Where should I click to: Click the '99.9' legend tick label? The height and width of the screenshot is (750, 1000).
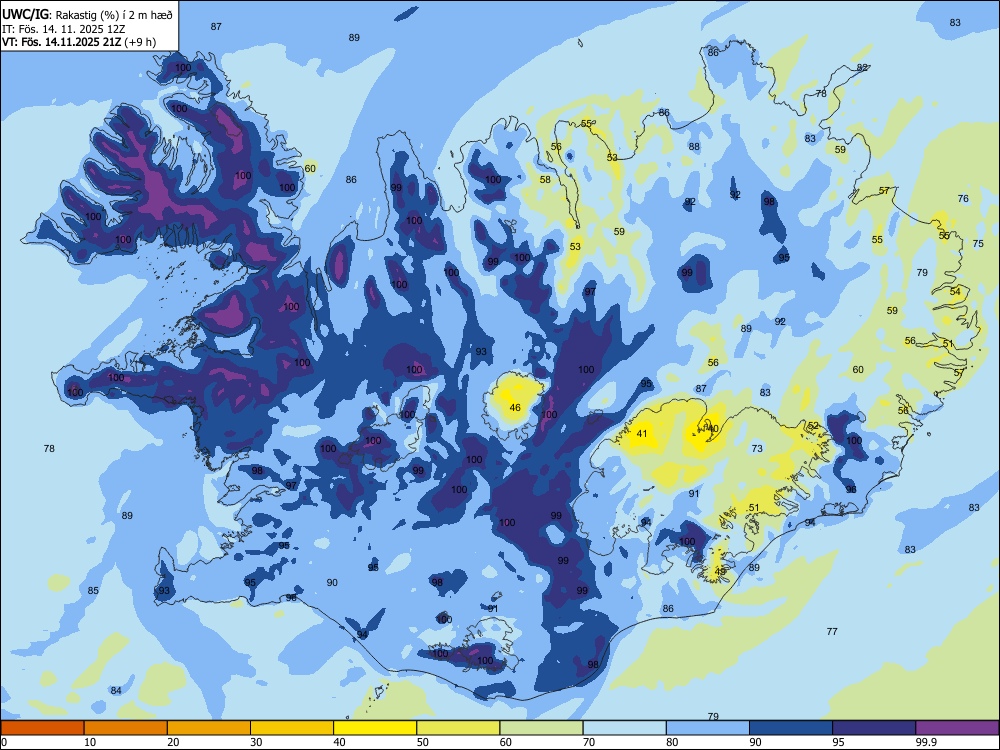point(926,742)
